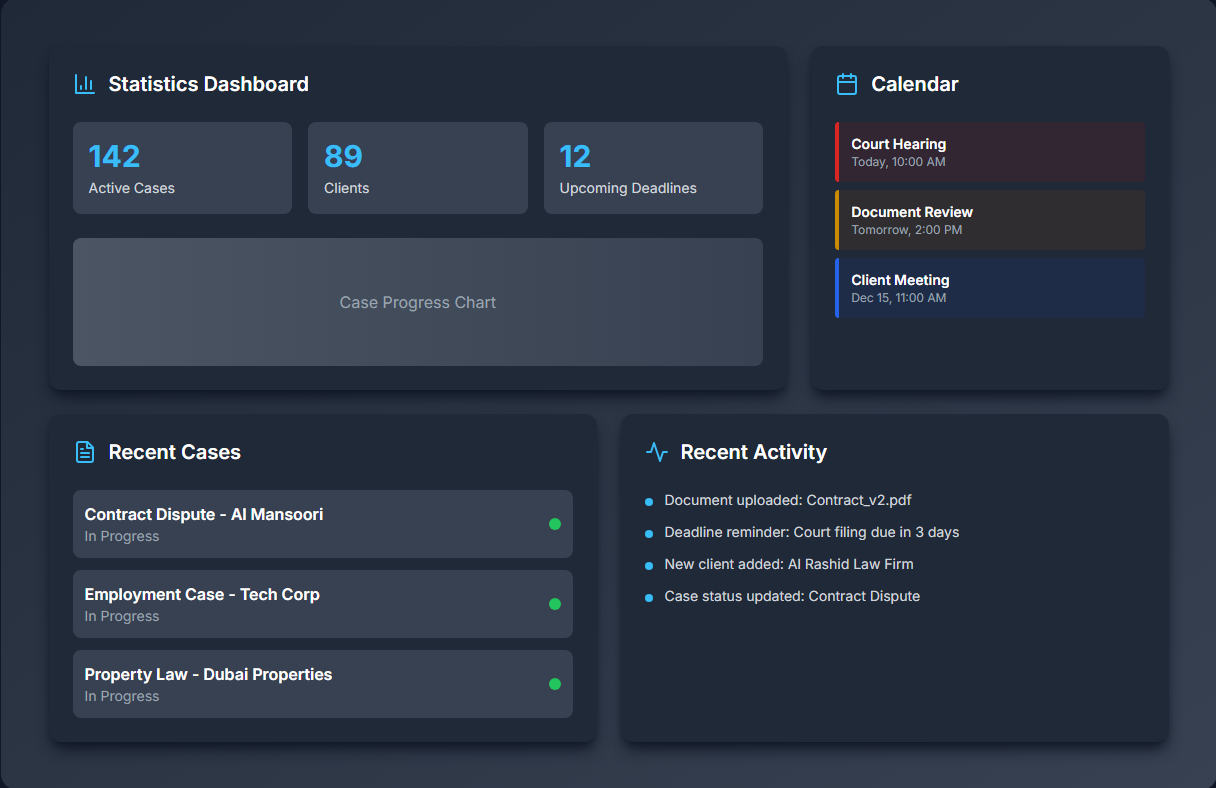Click the green status dot on Contract Dispute case
This screenshot has height=788, width=1216.
[555, 524]
